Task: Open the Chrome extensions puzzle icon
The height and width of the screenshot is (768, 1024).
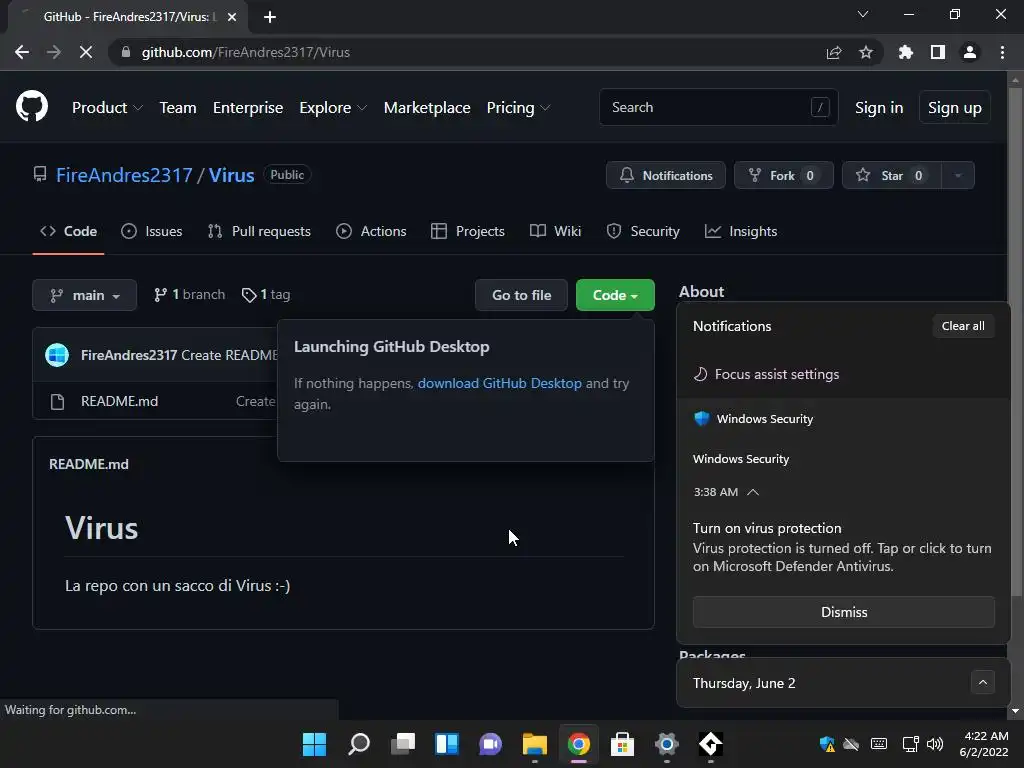Action: click(x=906, y=52)
